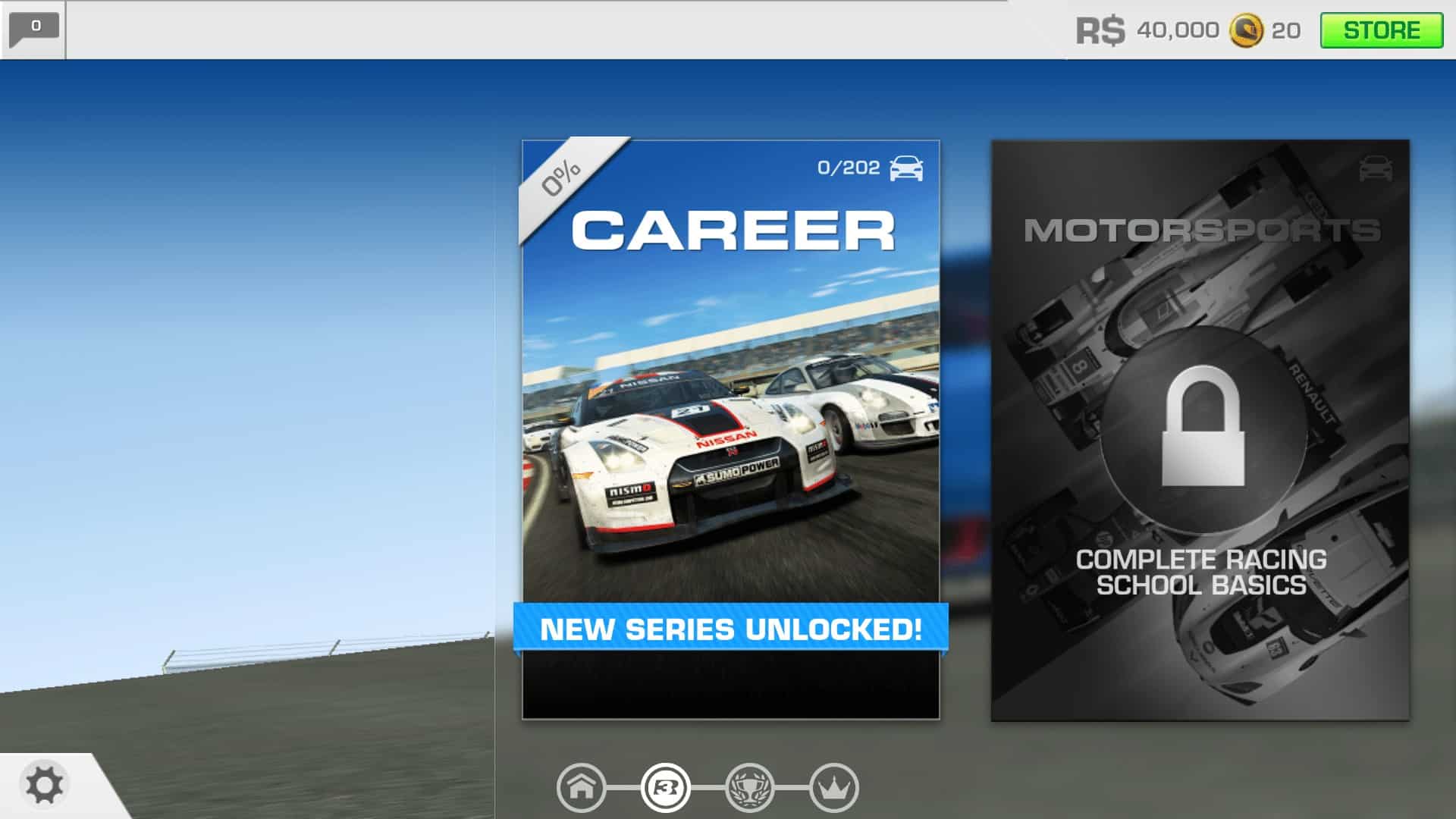Open the trophy wreath navigation icon

[x=750, y=788]
